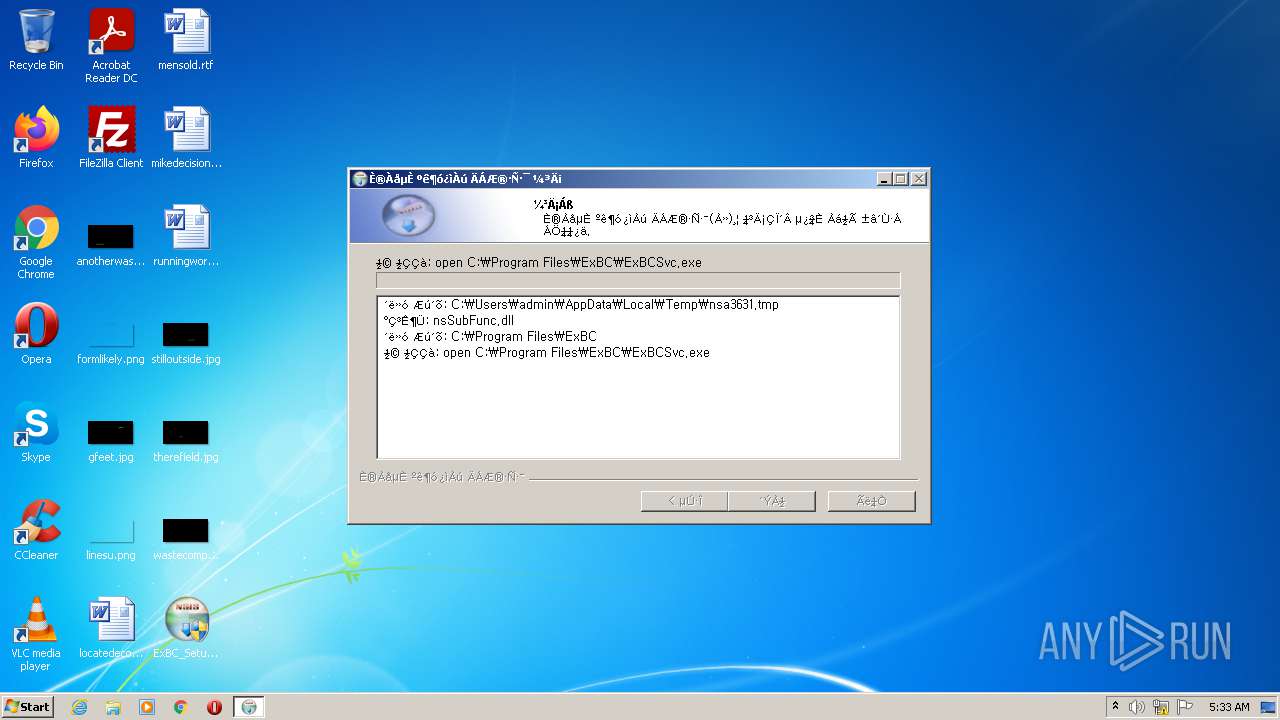Viewport: 1280px width, 720px height.
Task: Select the 'C:\Program Files\ExBC' log line
Action: point(490,337)
